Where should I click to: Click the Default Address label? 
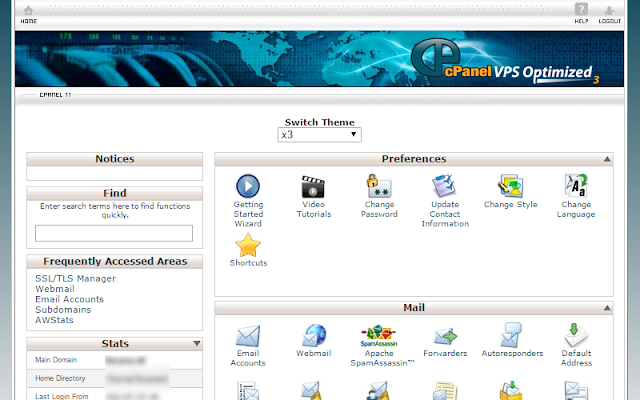click(x=576, y=358)
